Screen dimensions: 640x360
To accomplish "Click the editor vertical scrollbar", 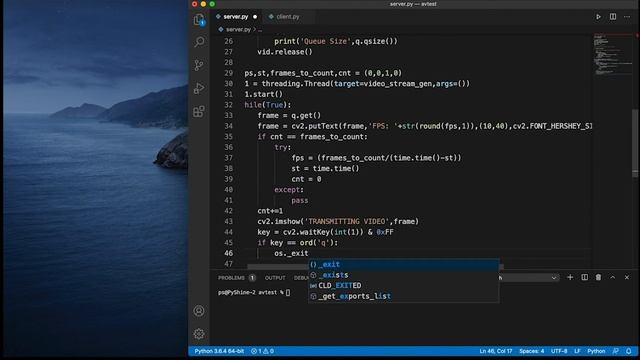I will coord(635,143).
